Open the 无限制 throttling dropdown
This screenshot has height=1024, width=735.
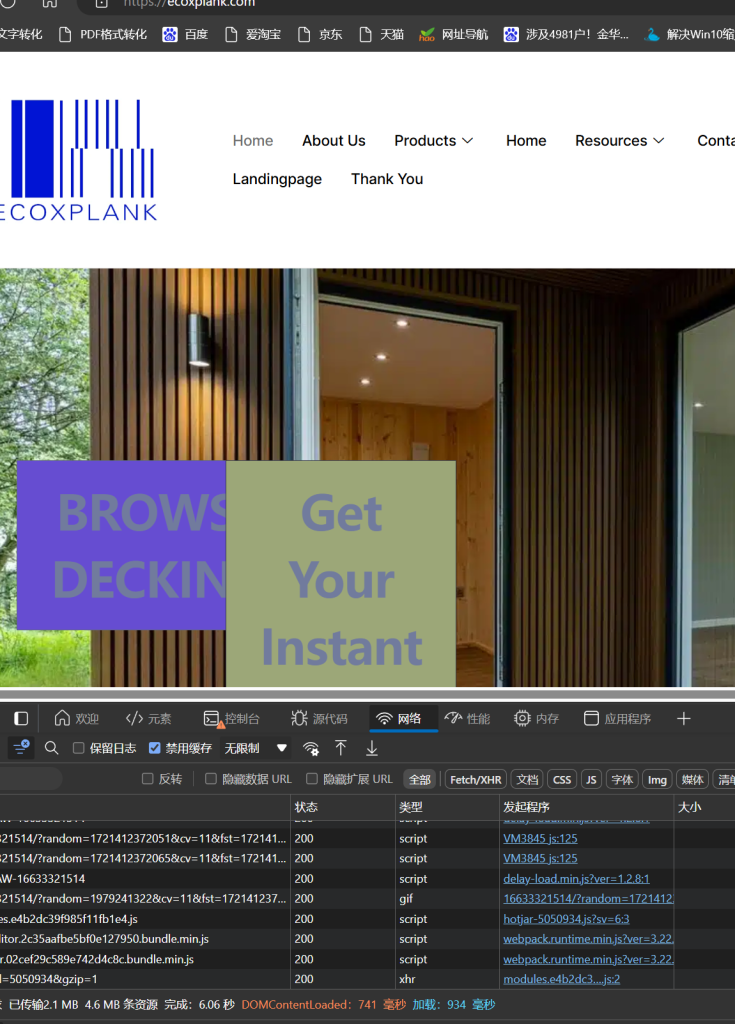tap(256, 748)
